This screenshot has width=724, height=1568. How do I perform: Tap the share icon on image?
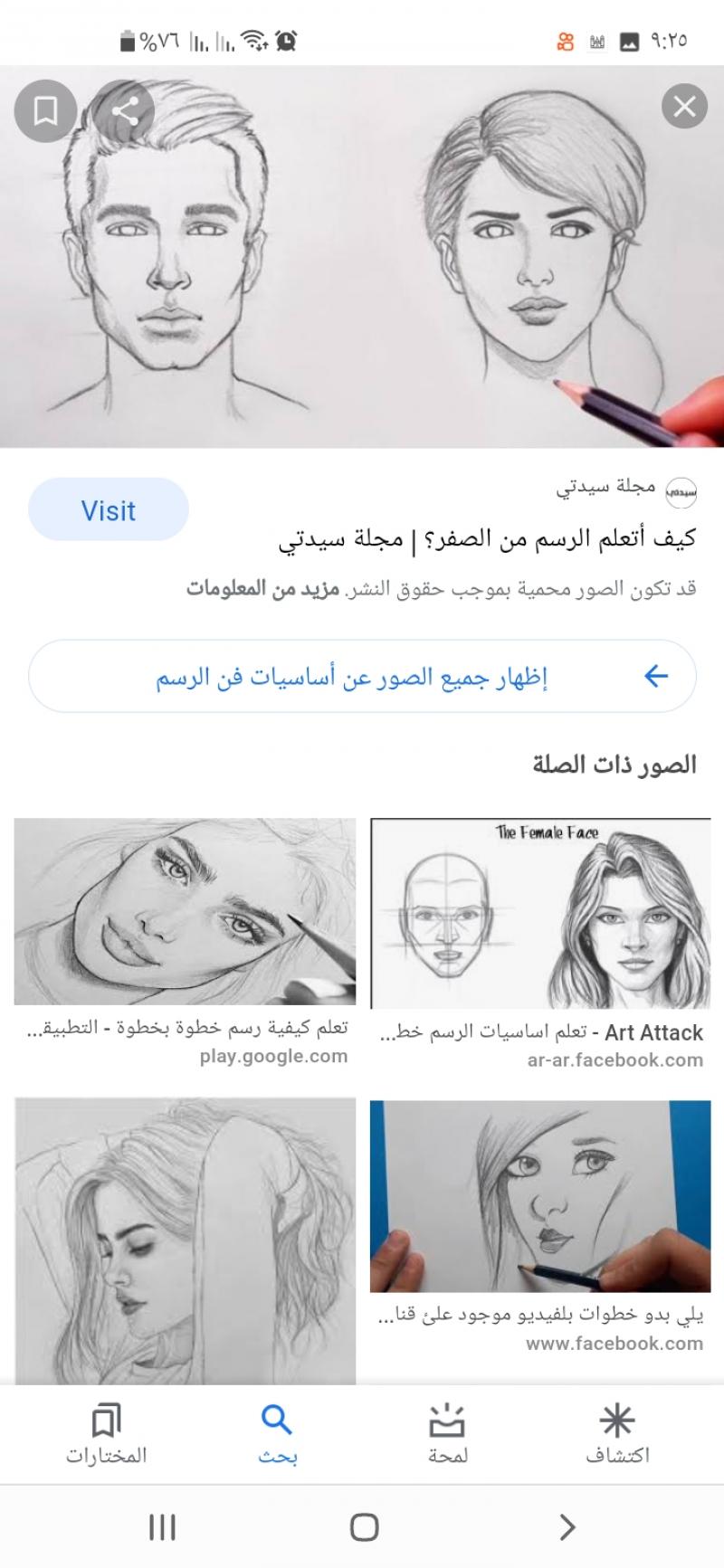point(124,110)
